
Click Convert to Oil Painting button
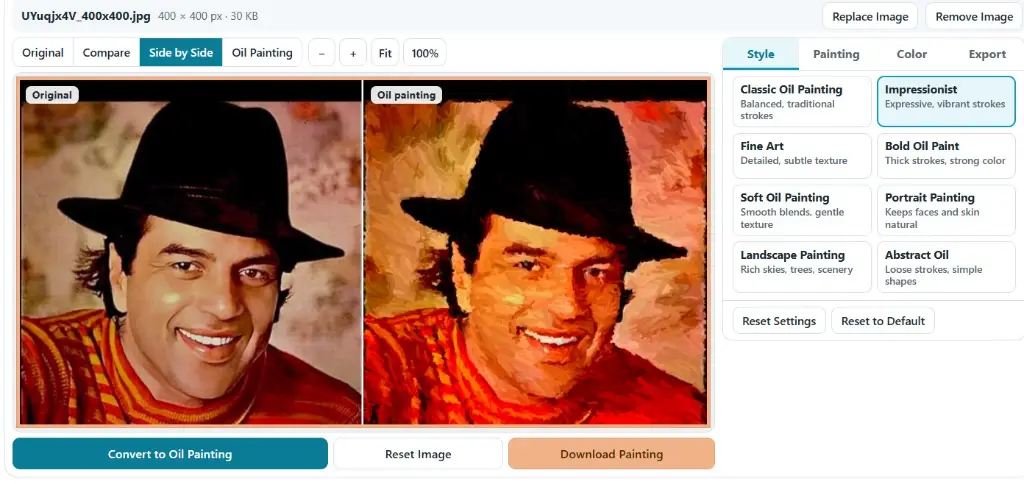pos(170,453)
